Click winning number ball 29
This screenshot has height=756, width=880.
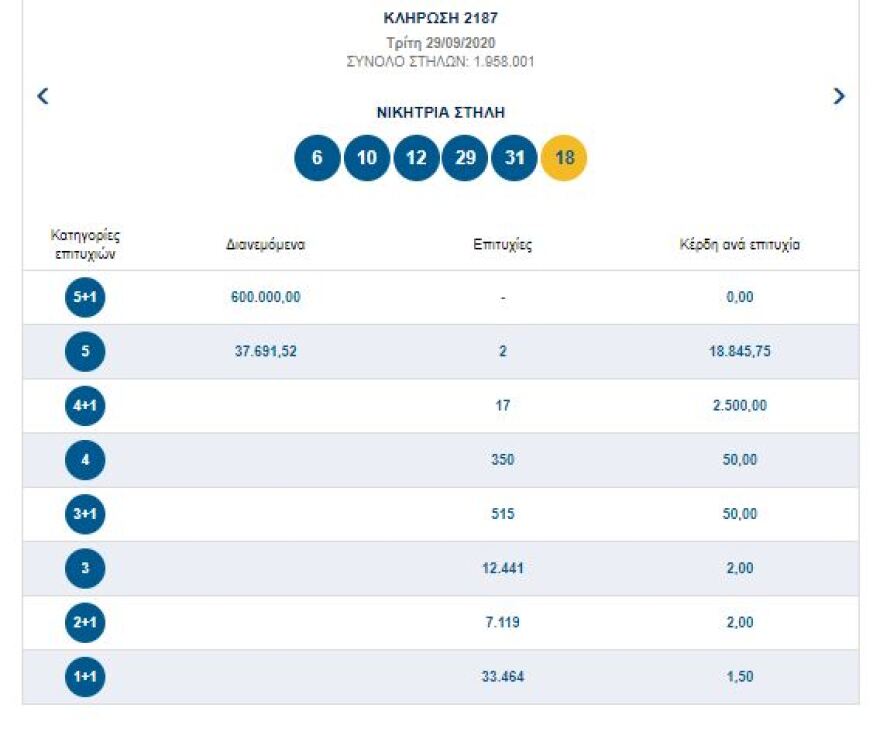(465, 158)
